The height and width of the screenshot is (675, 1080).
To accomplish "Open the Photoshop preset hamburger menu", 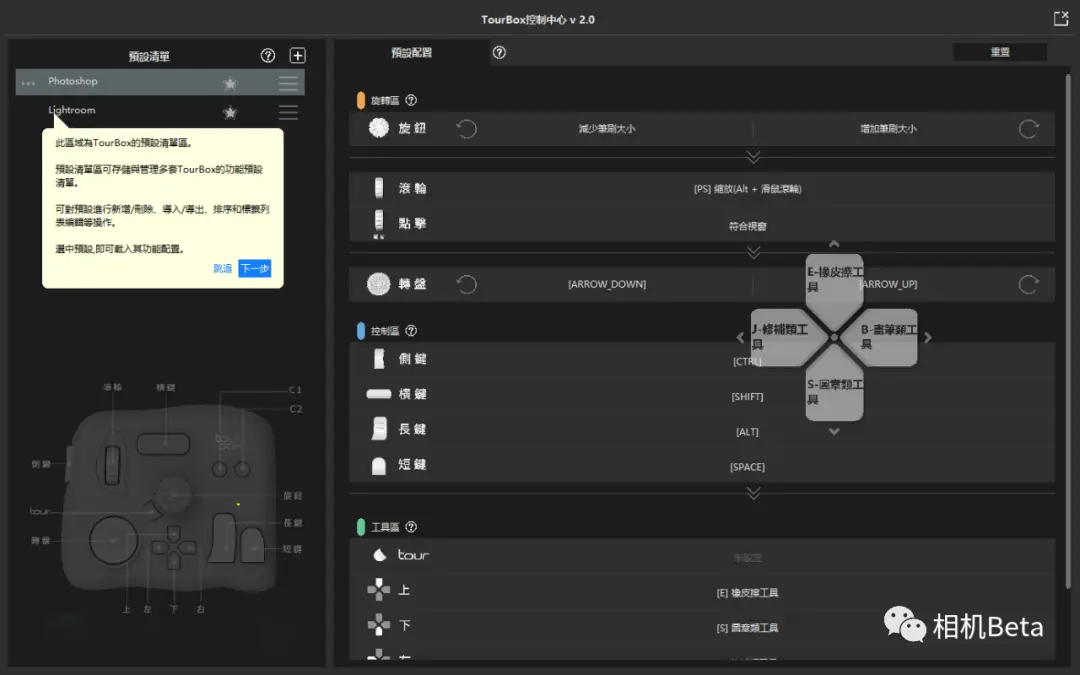I will [288, 81].
